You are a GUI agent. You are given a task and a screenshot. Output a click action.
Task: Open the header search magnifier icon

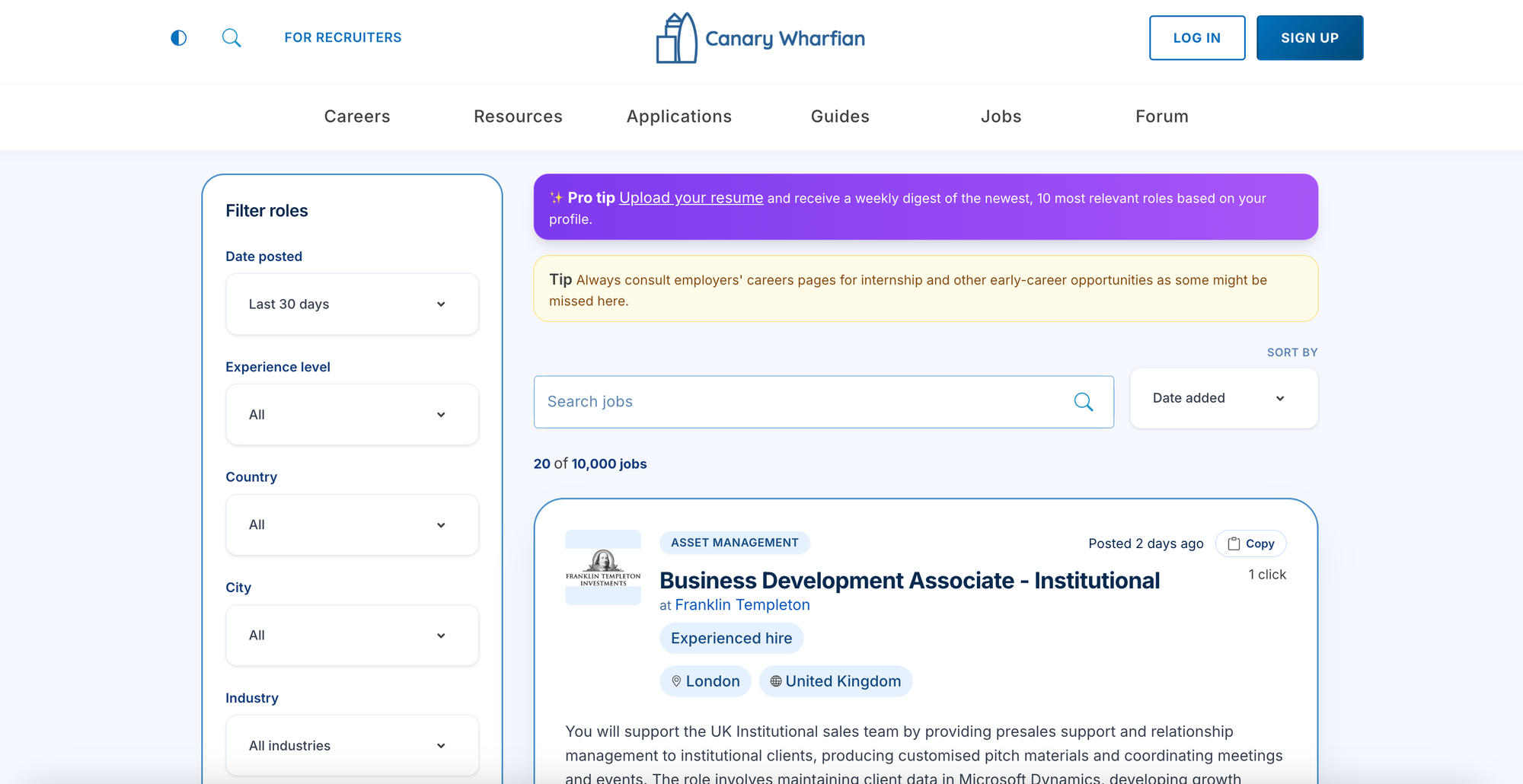click(x=231, y=38)
